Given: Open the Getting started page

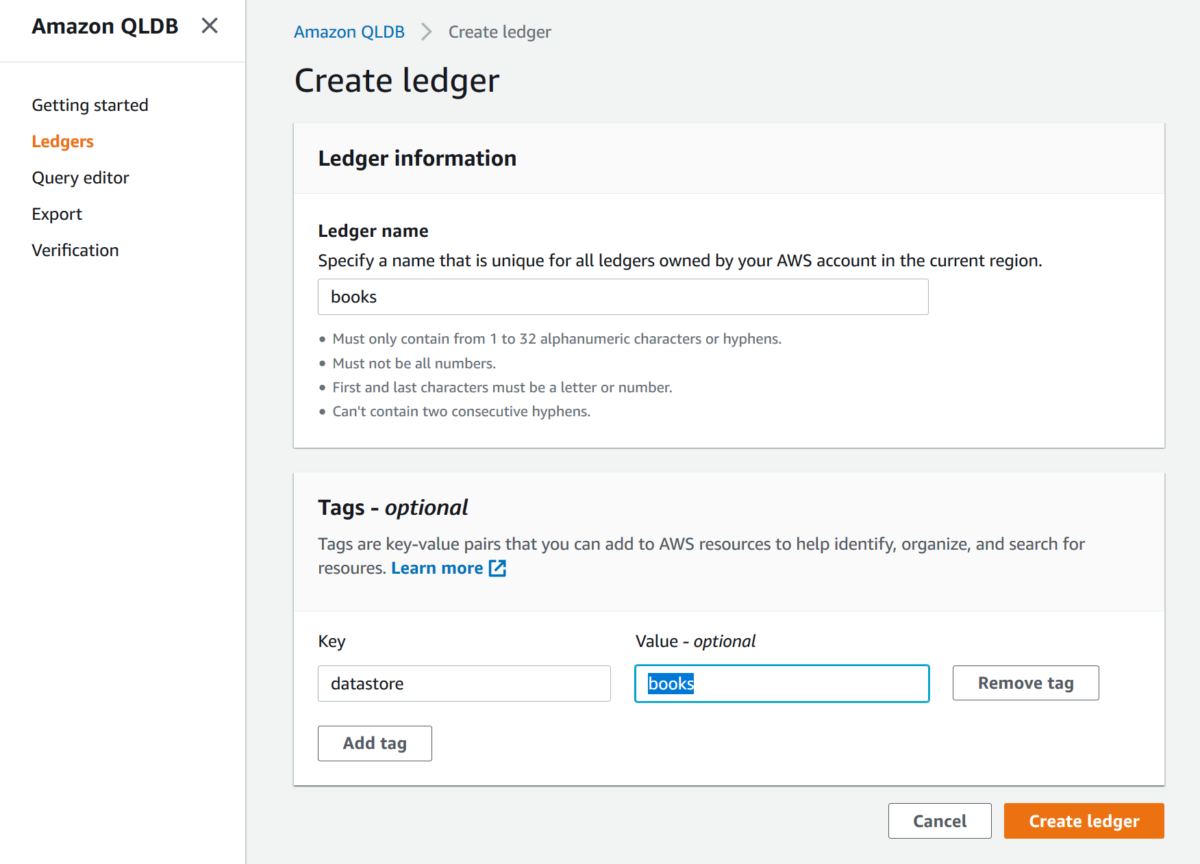Looking at the screenshot, I should click(x=89, y=104).
